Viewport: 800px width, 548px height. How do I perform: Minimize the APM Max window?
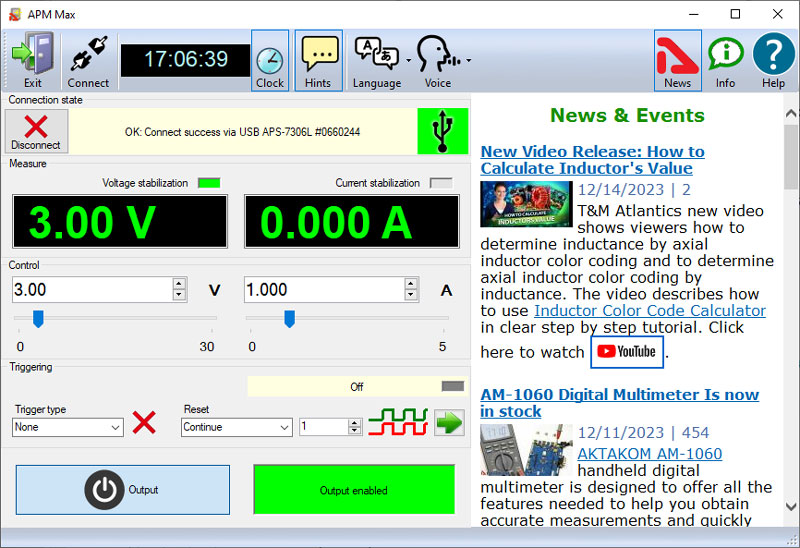pos(693,14)
